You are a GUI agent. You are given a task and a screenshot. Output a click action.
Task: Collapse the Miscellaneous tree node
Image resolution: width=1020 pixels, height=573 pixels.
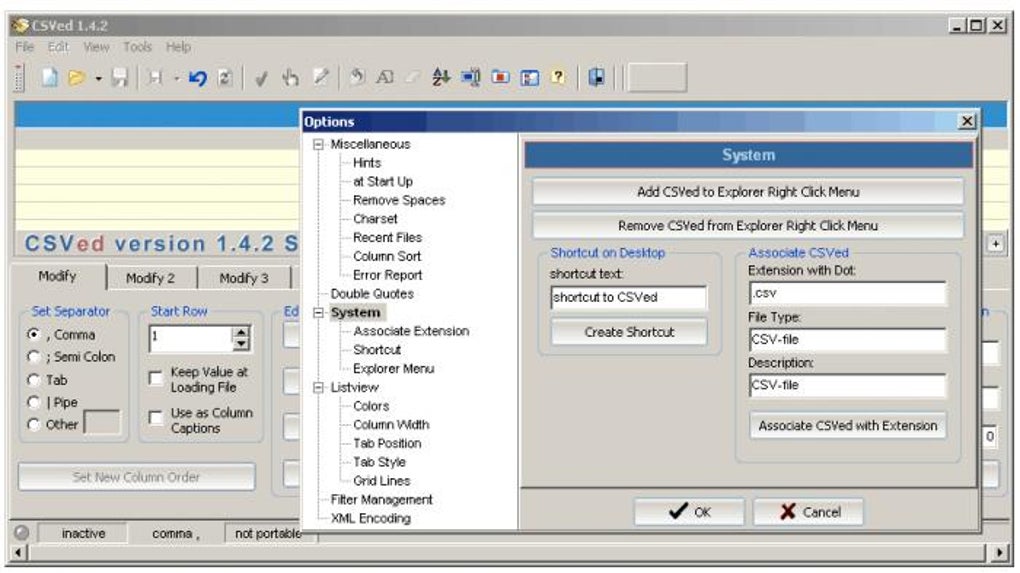(x=318, y=144)
